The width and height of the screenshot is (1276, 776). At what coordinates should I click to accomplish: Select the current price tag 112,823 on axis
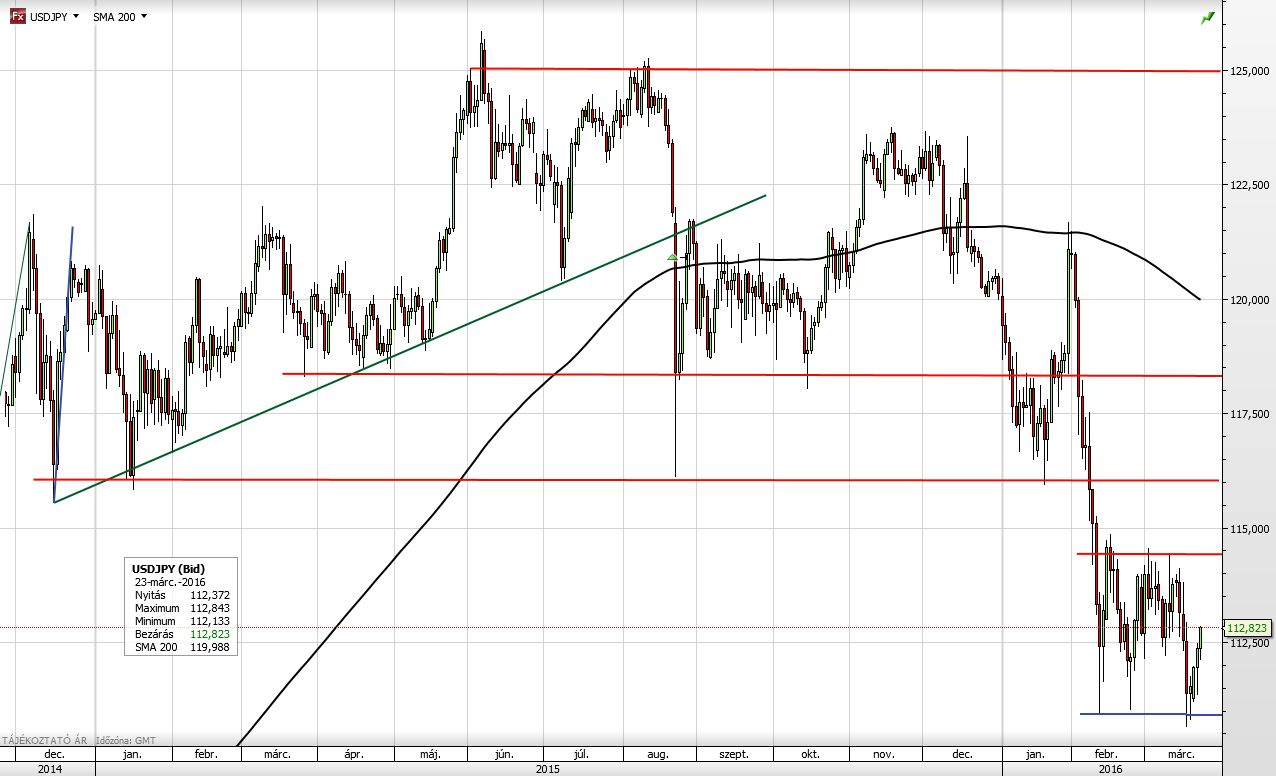(x=1247, y=628)
